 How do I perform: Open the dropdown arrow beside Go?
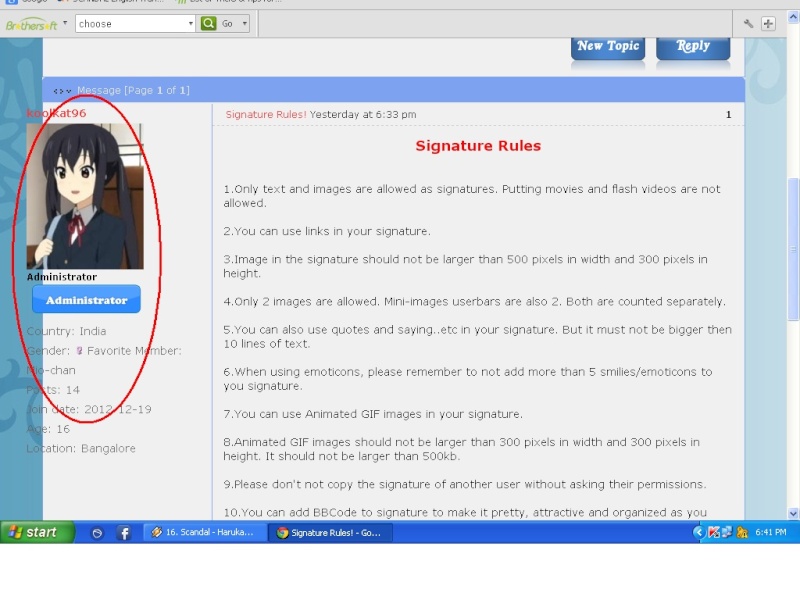245,23
